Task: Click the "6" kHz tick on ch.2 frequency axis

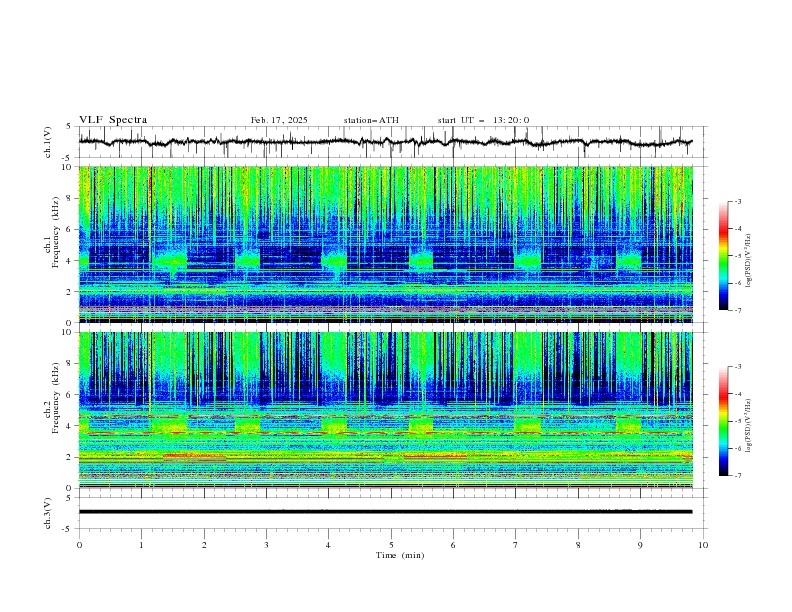Action: tap(71, 395)
